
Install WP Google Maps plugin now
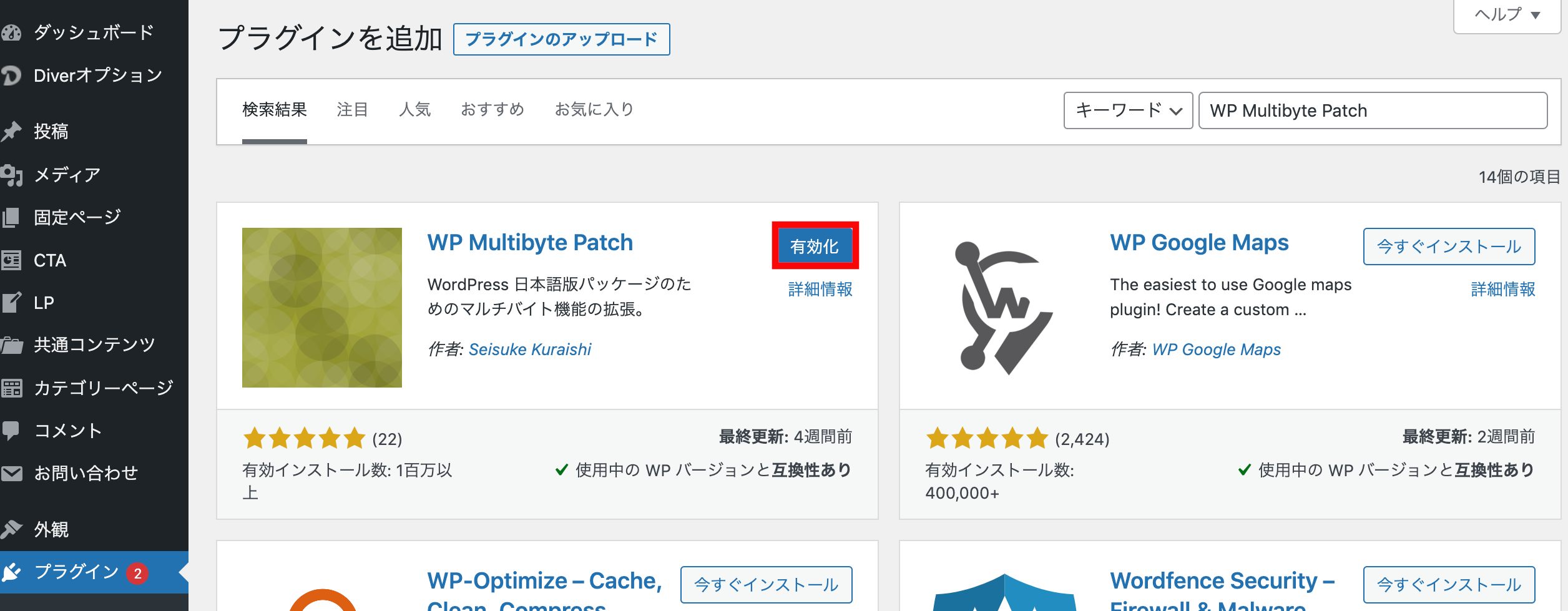coord(1448,247)
